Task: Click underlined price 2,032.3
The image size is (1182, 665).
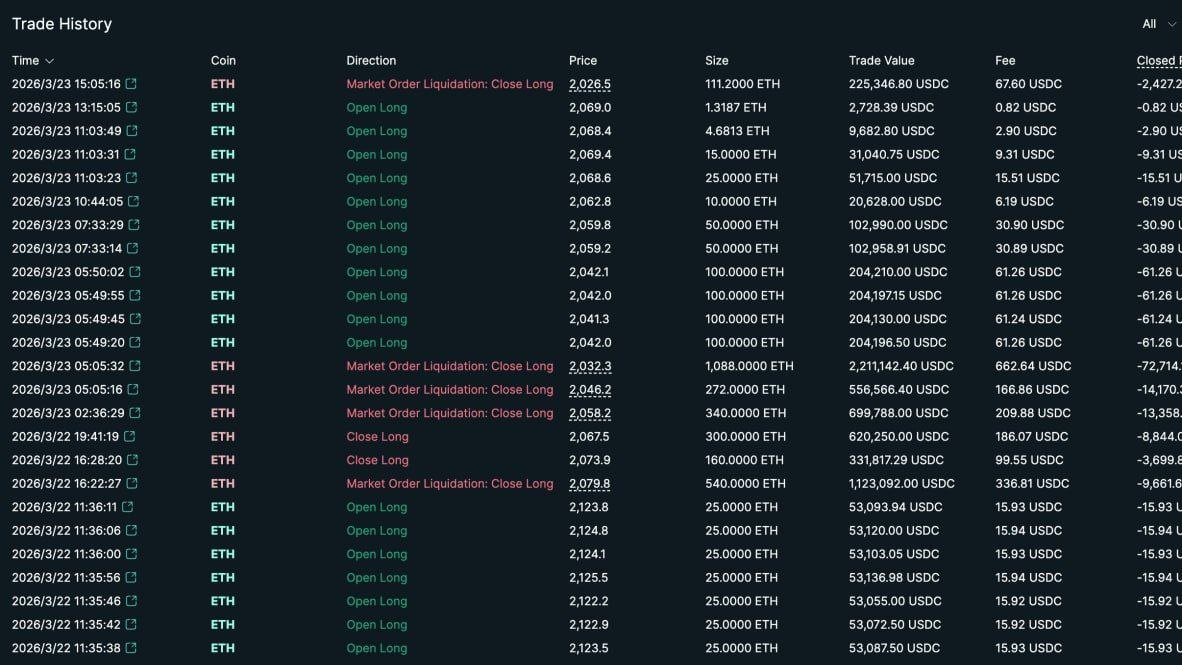Action: click(589, 367)
